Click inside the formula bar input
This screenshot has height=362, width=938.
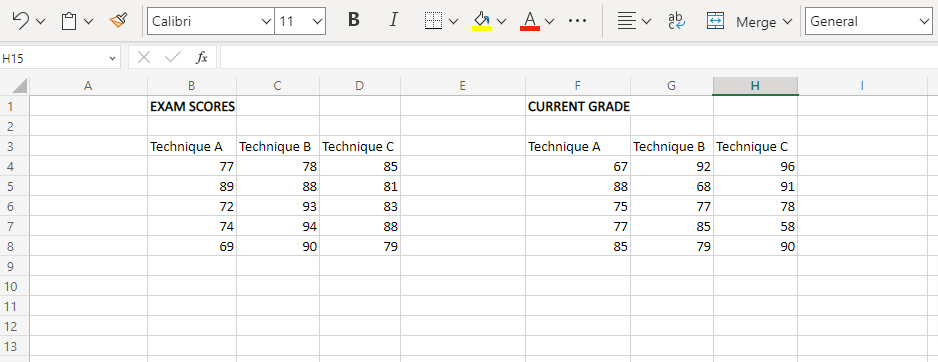point(578,57)
